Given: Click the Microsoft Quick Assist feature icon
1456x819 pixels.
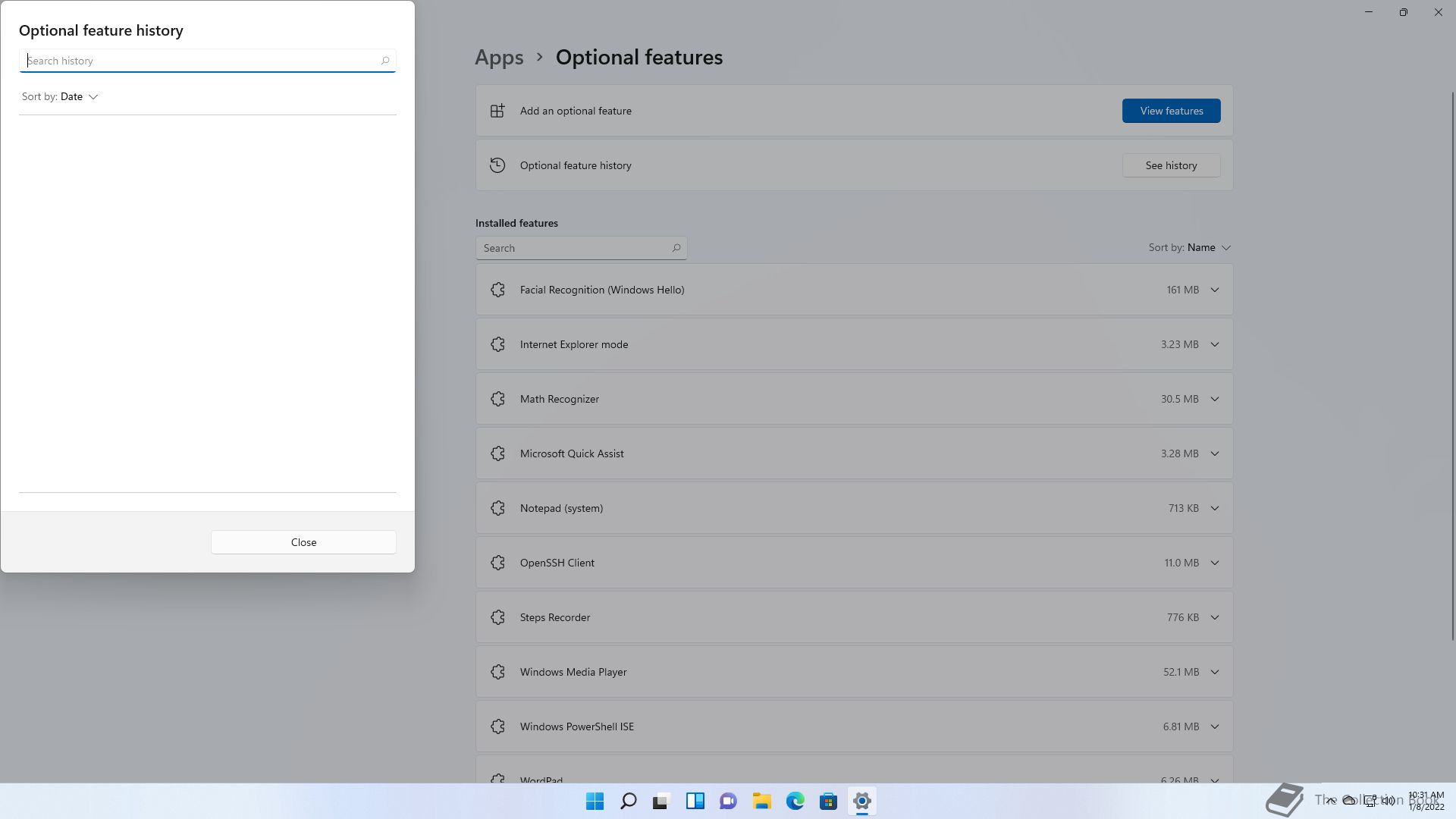Looking at the screenshot, I should (x=497, y=453).
